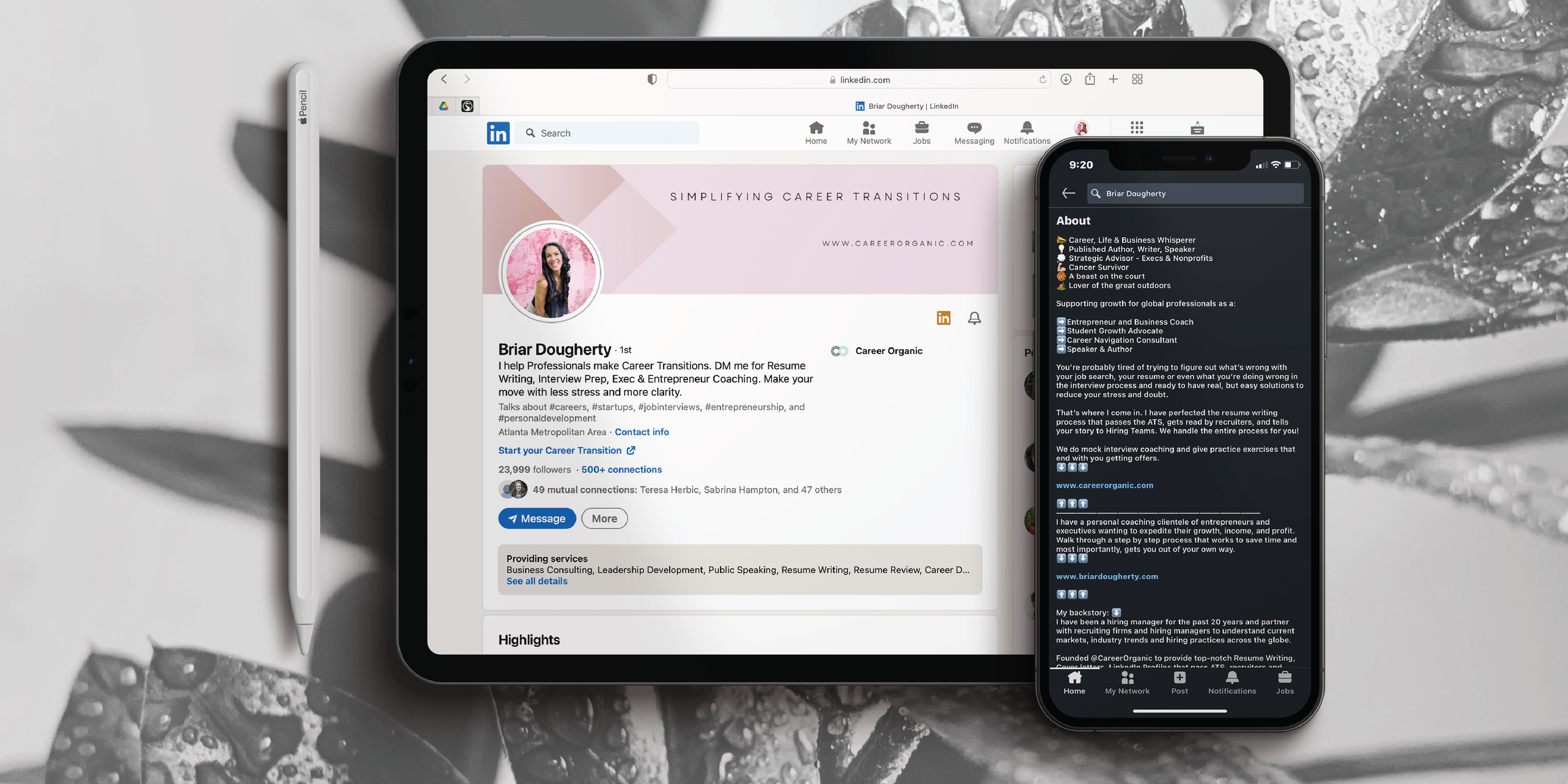
Task: Open Safari's Downloads icon
Action: pos(1065,79)
